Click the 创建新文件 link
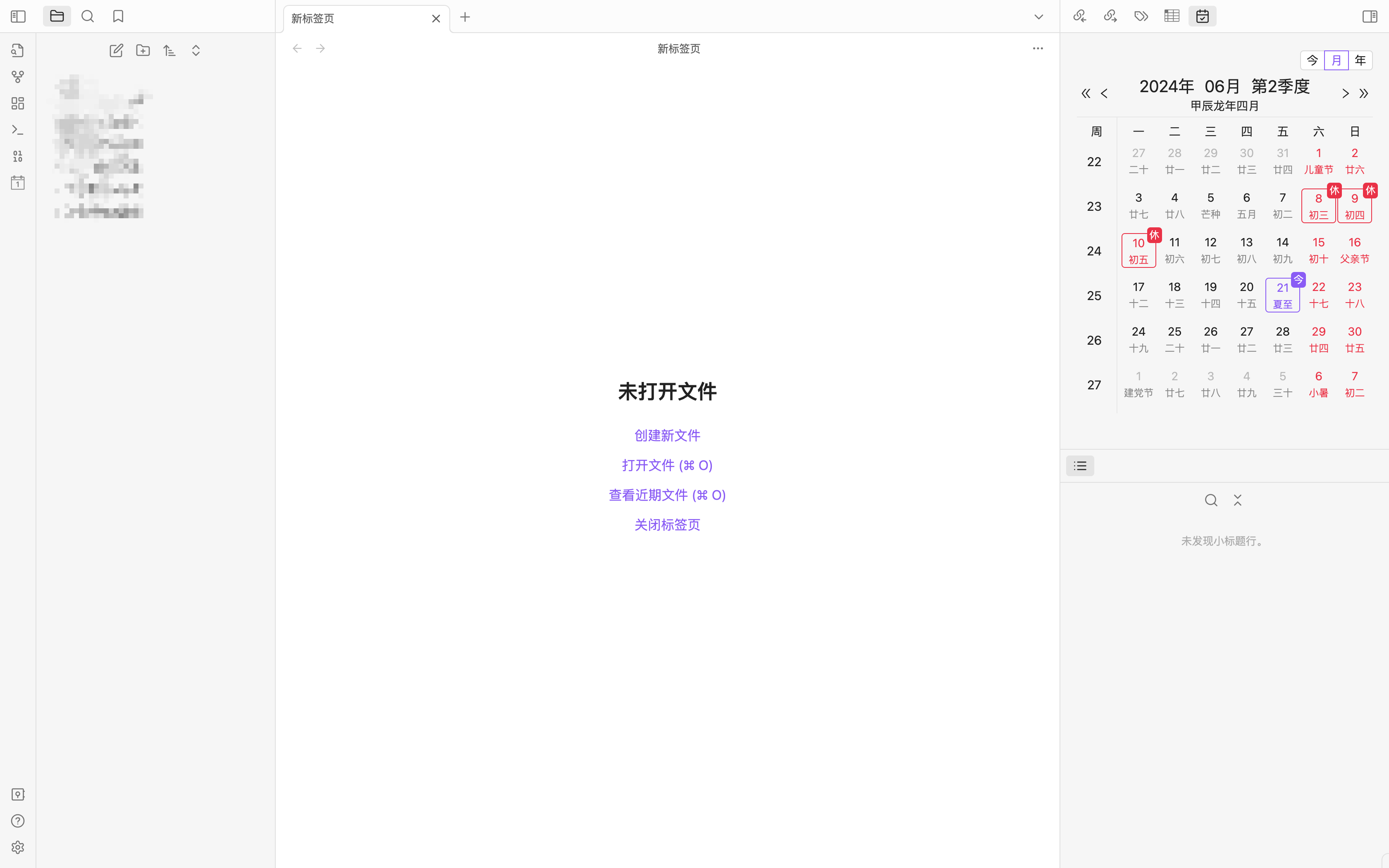The height and width of the screenshot is (868, 1389). click(667, 435)
